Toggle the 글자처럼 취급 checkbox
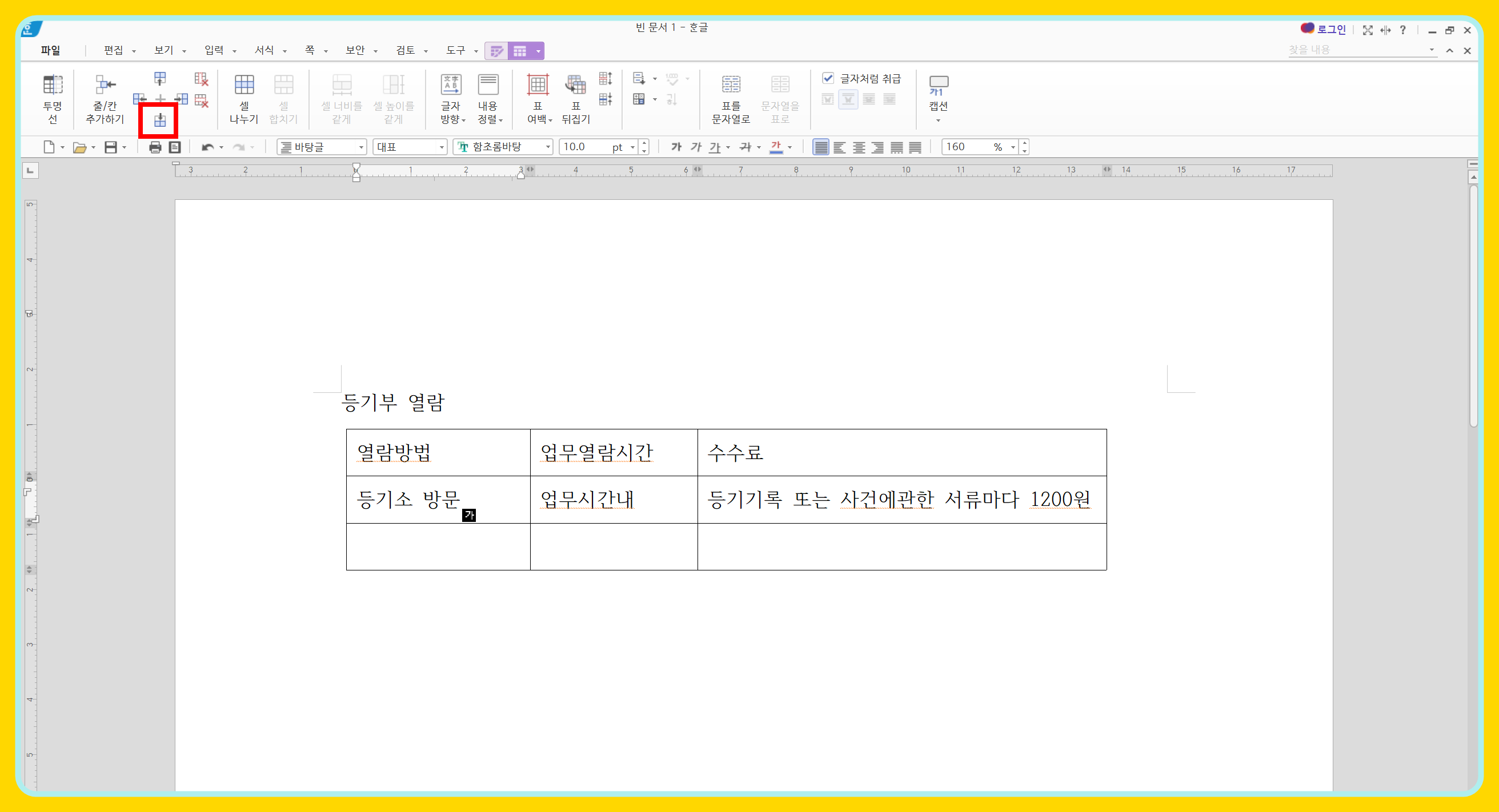This screenshot has height=812, width=1499. [827, 78]
